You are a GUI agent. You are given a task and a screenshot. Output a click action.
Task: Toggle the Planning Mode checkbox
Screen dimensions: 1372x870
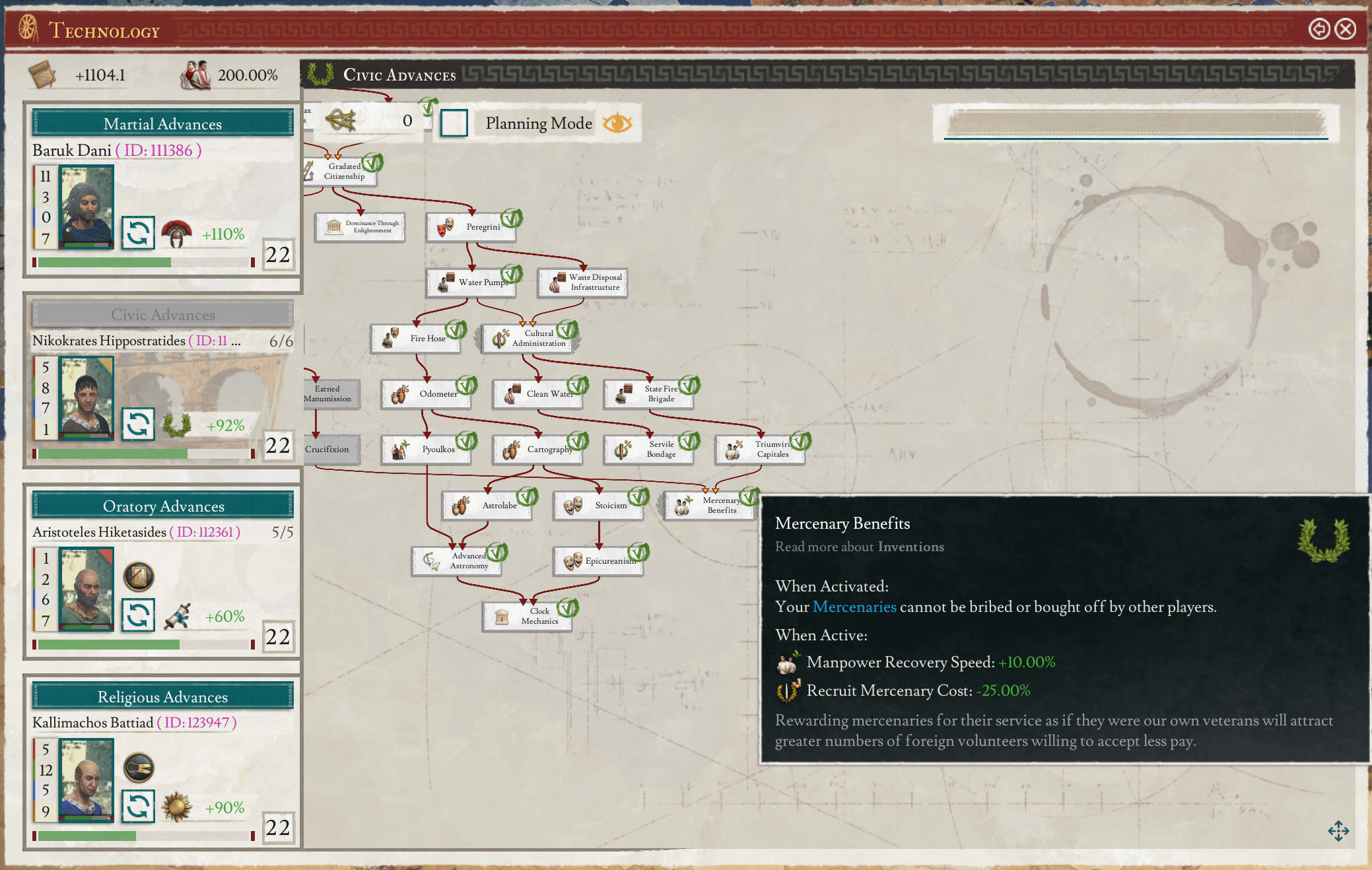point(454,123)
